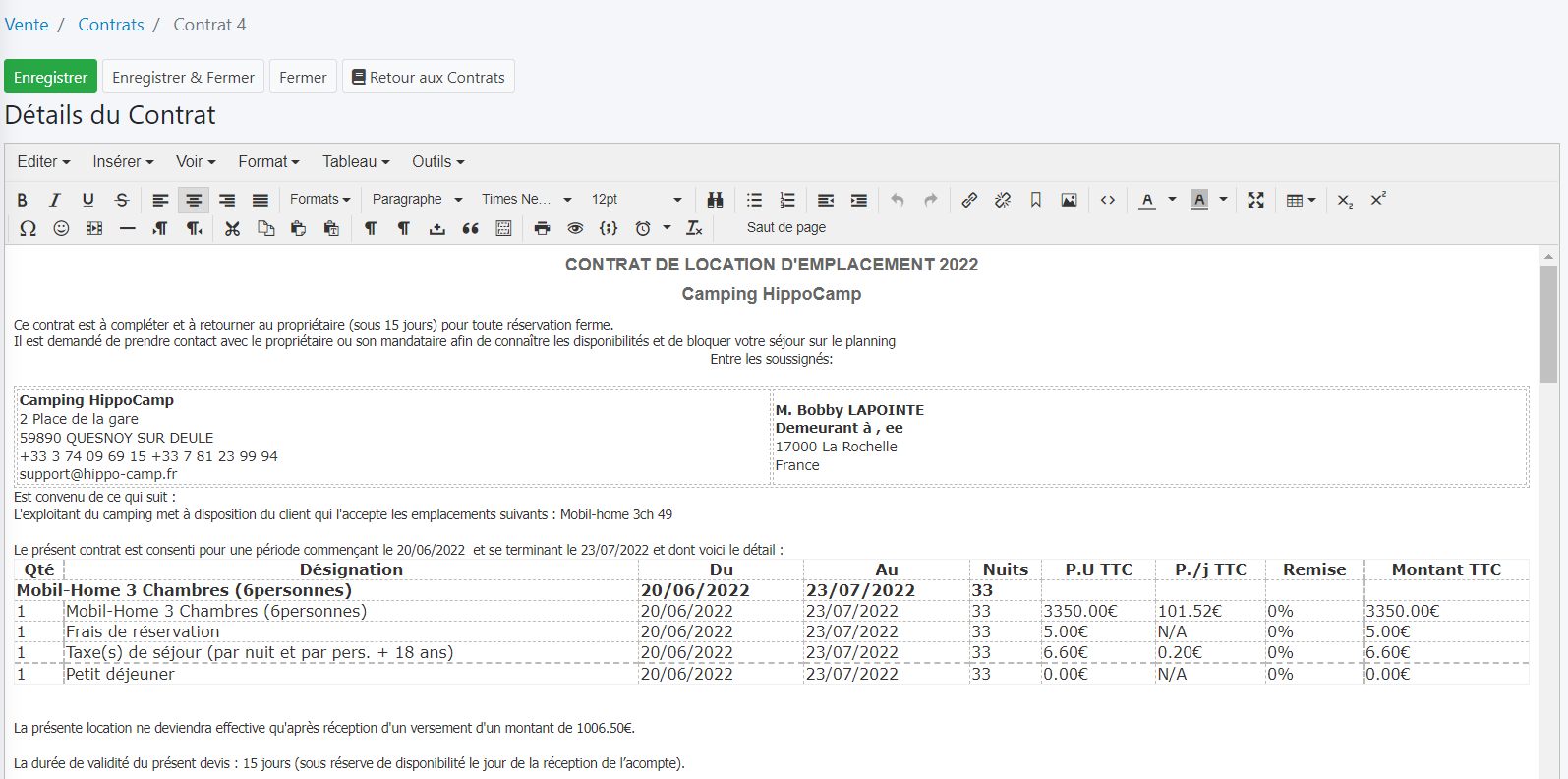Image resolution: width=1568 pixels, height=779 pixels.
Task: Insert a link with the chain icon
Action: (969, 200)
